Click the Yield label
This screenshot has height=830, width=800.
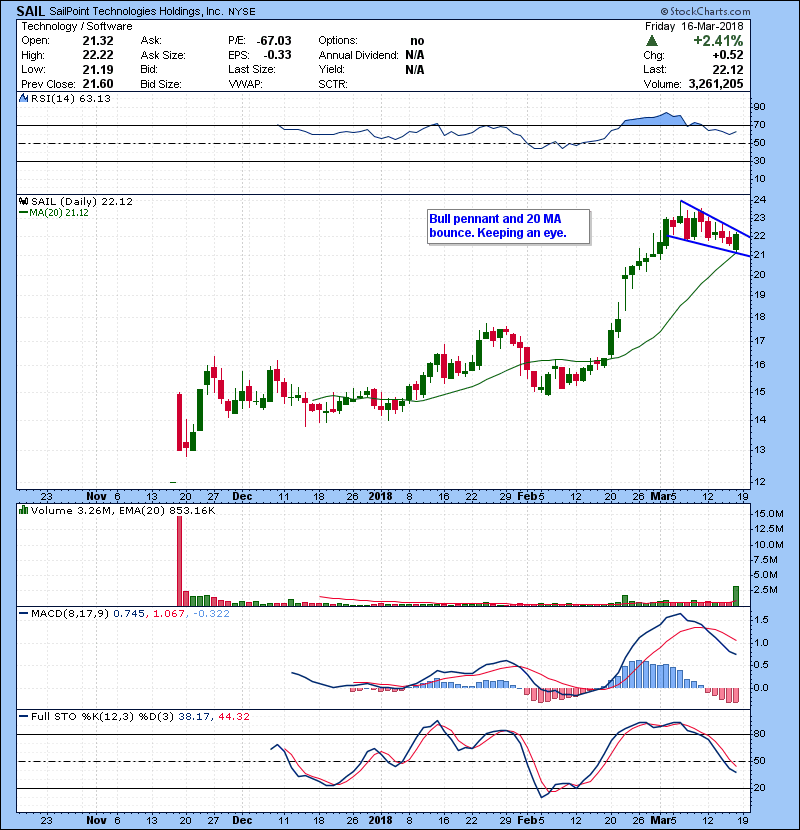click(331, 69)
